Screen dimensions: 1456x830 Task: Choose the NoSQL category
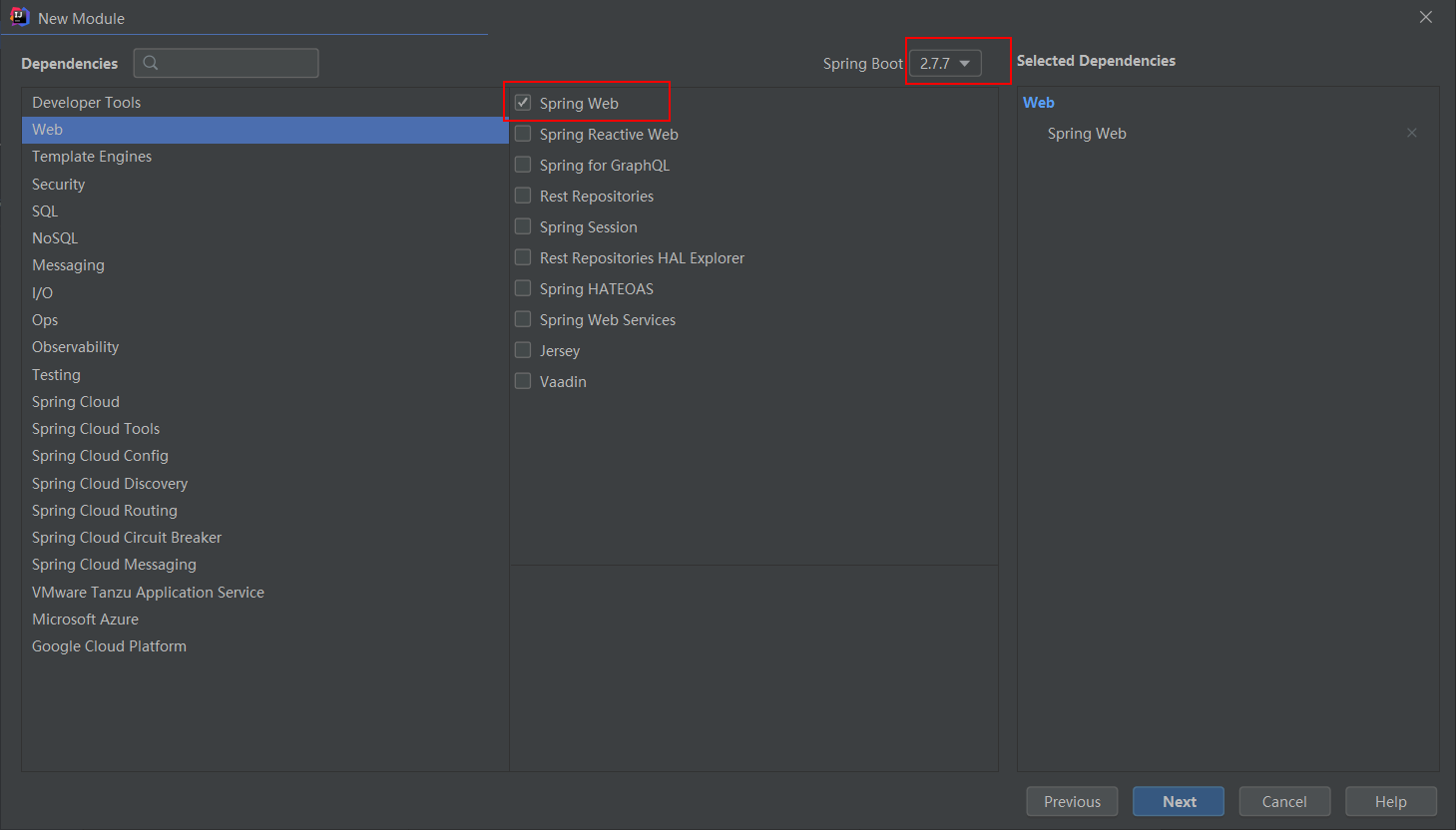[265, 238]
